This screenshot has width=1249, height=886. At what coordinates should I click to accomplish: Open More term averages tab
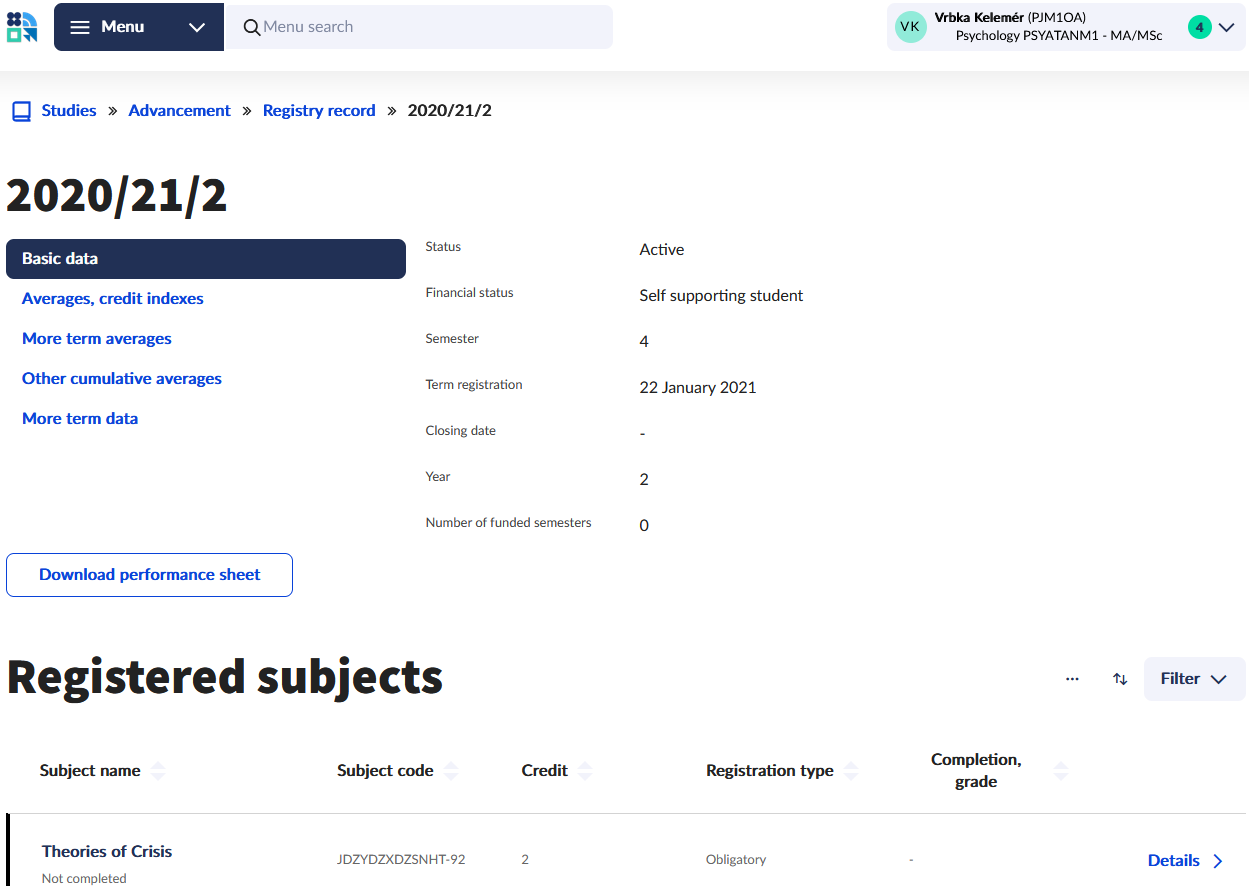coord(96,339)
